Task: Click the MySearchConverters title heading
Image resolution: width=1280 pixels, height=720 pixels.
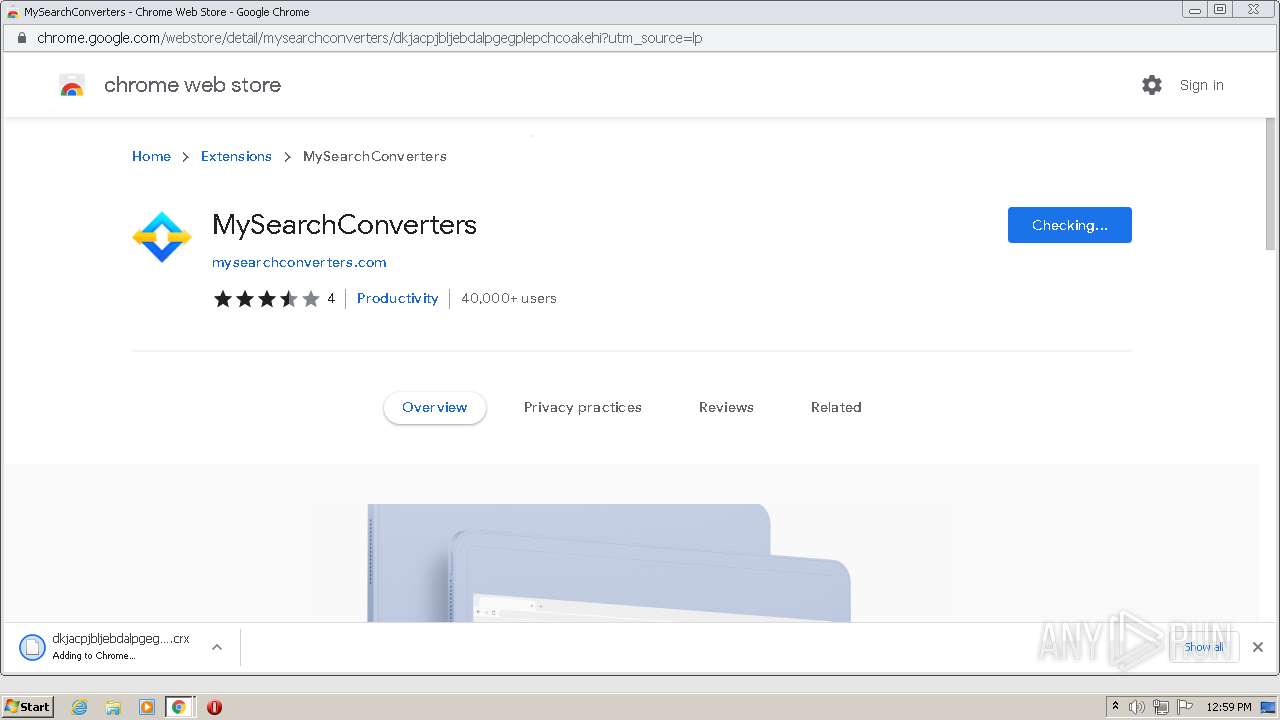Action: (345, 224)
